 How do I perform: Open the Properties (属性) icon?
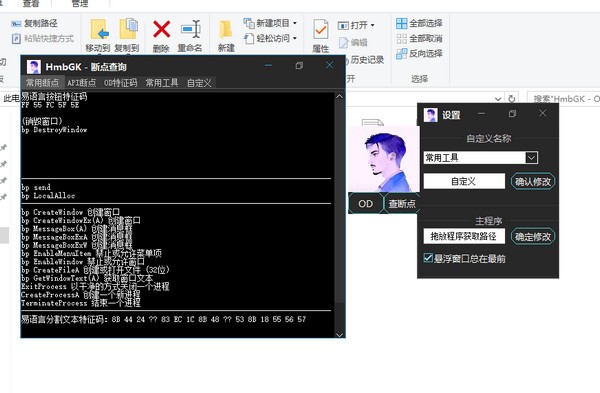tap(321, 29)
